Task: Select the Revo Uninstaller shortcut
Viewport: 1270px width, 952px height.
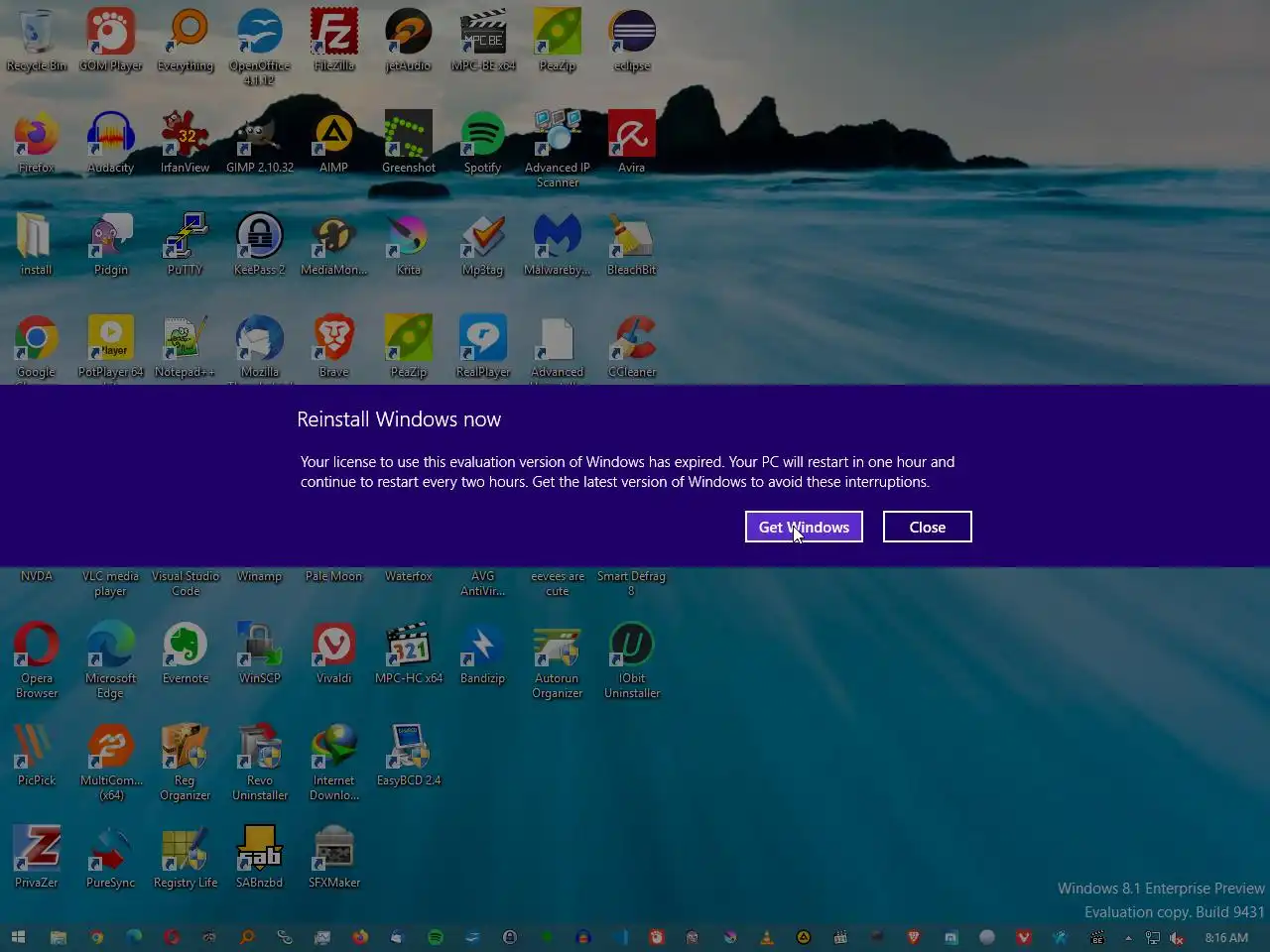Action: click(260, 763)
